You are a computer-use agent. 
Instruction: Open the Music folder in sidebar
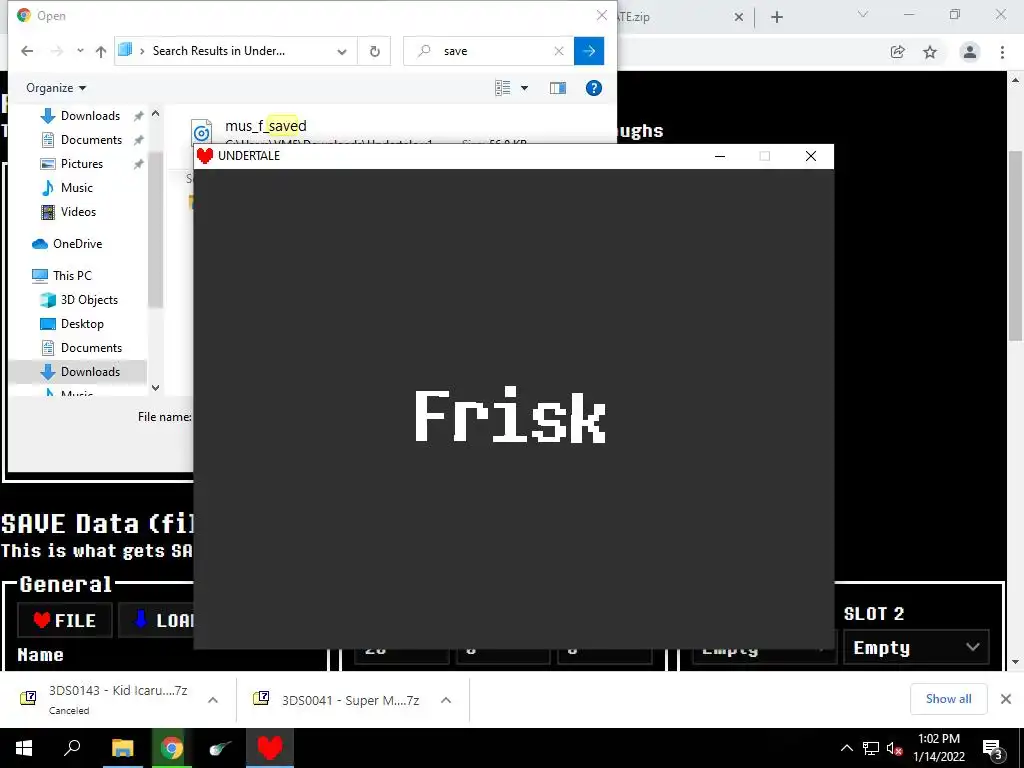coord(76,188)
